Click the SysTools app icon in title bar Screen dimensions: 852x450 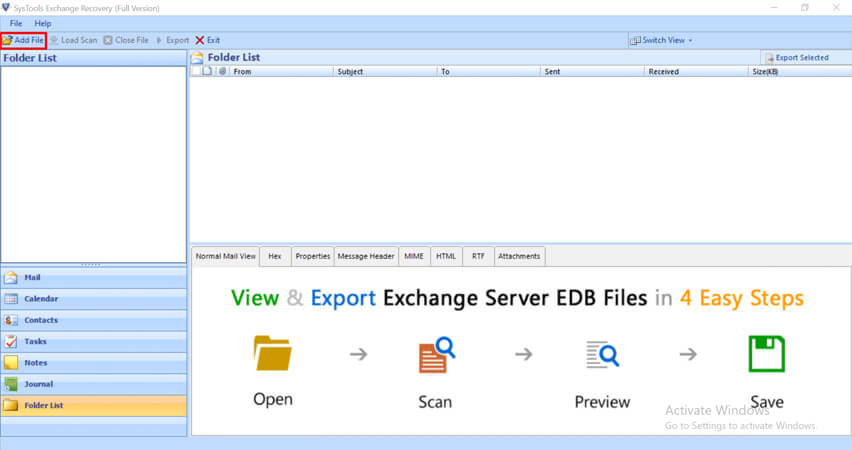click(x=6, y=8)
